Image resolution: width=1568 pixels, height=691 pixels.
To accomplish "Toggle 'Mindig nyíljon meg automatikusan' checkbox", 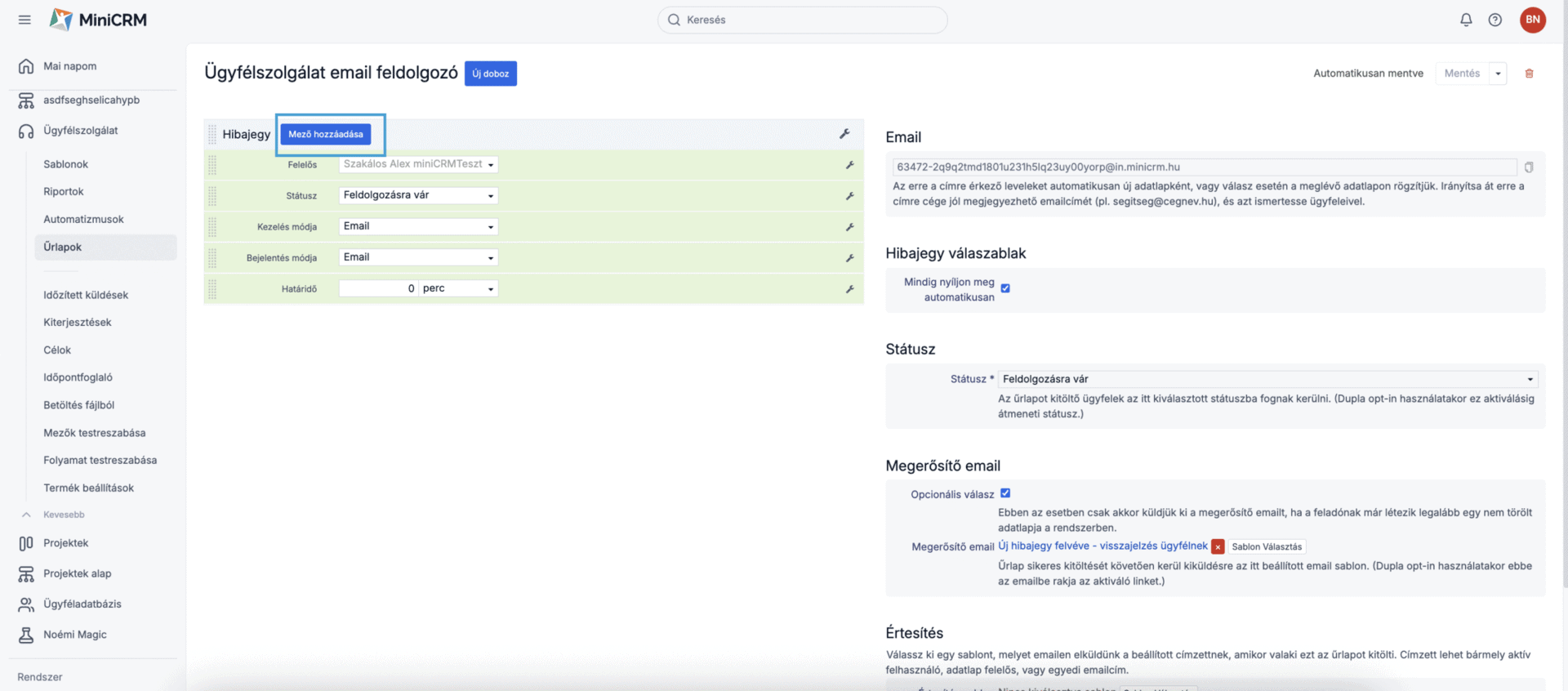I will pyautogui.click(x=1005, y=288).
